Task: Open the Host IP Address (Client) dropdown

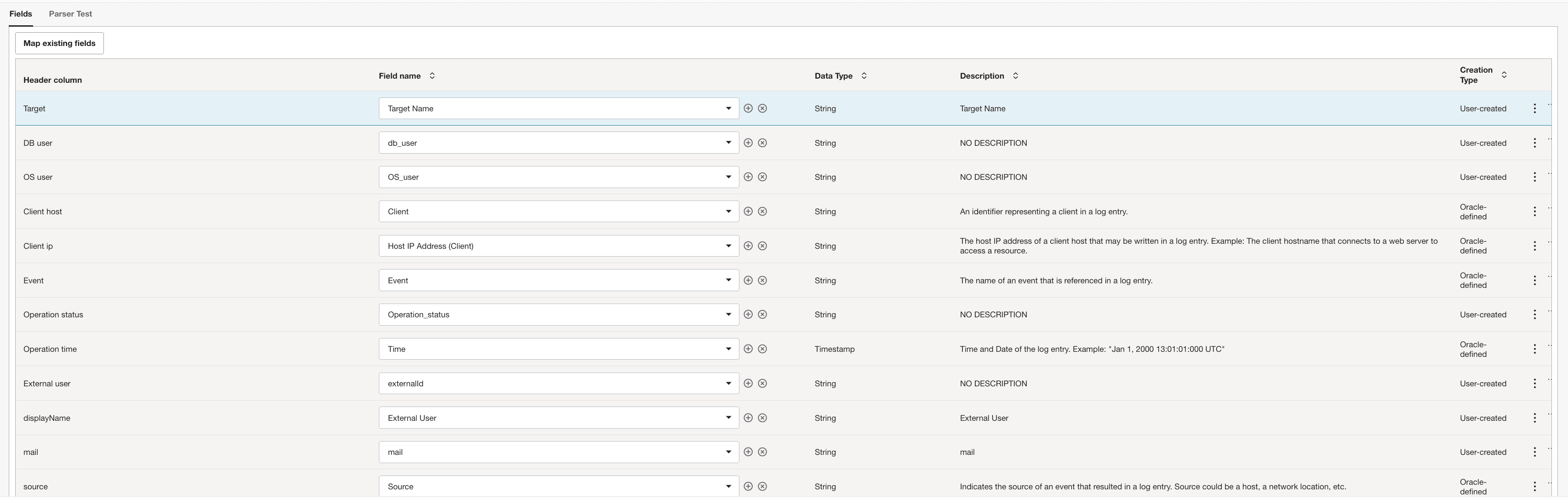Action: coord(728,246)
